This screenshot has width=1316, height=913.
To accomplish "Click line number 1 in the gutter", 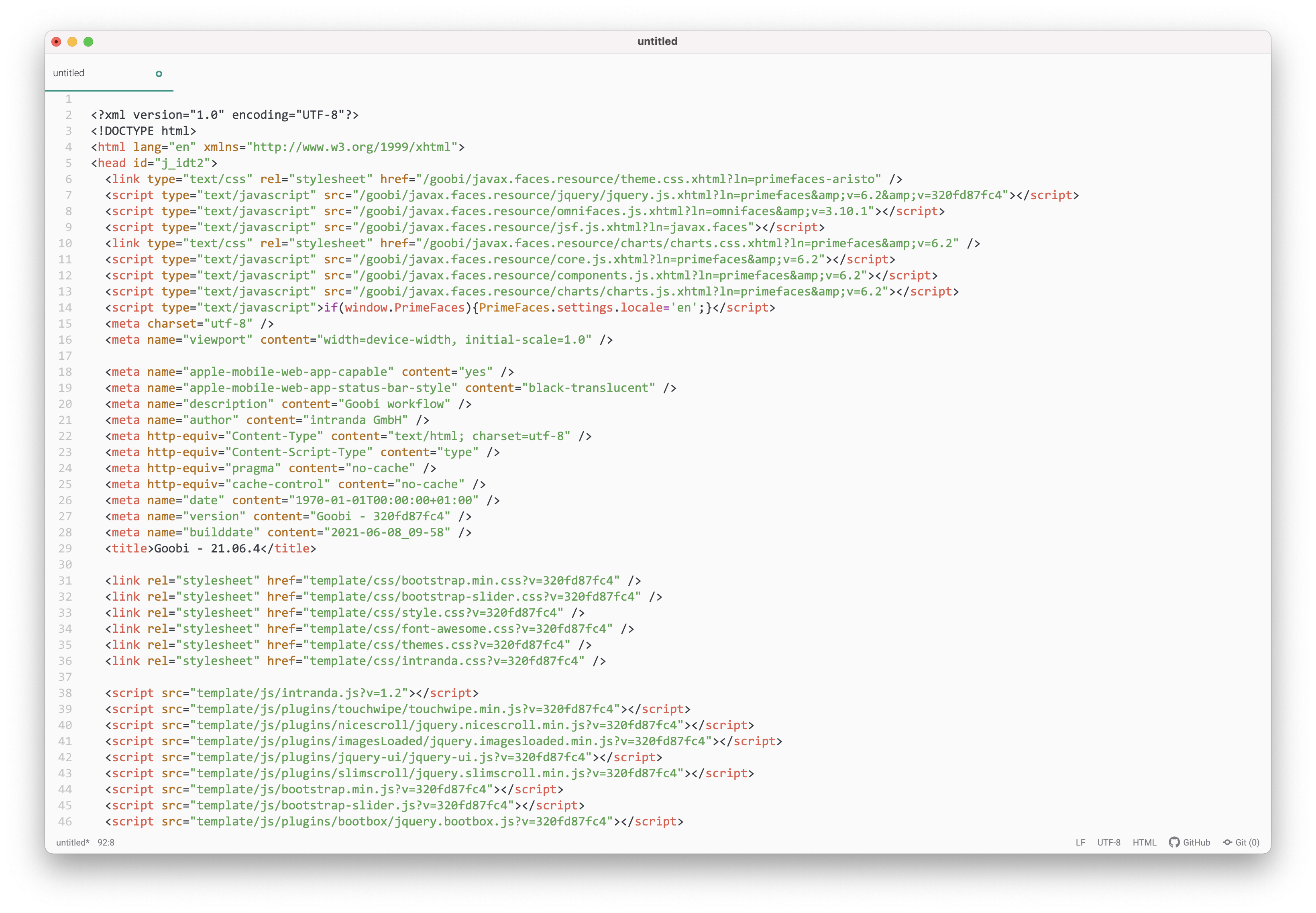I will (x=68, y=99).
